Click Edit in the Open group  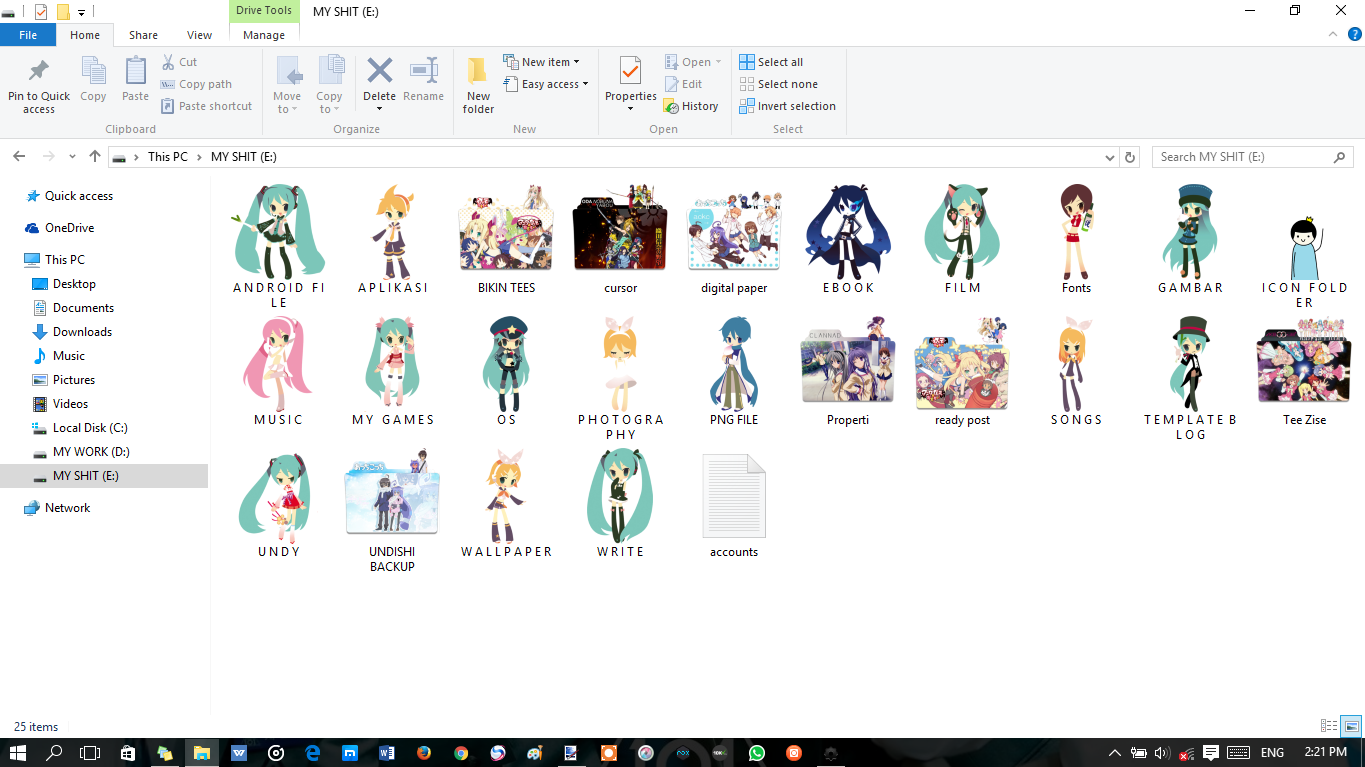click(x=684, y=84)
